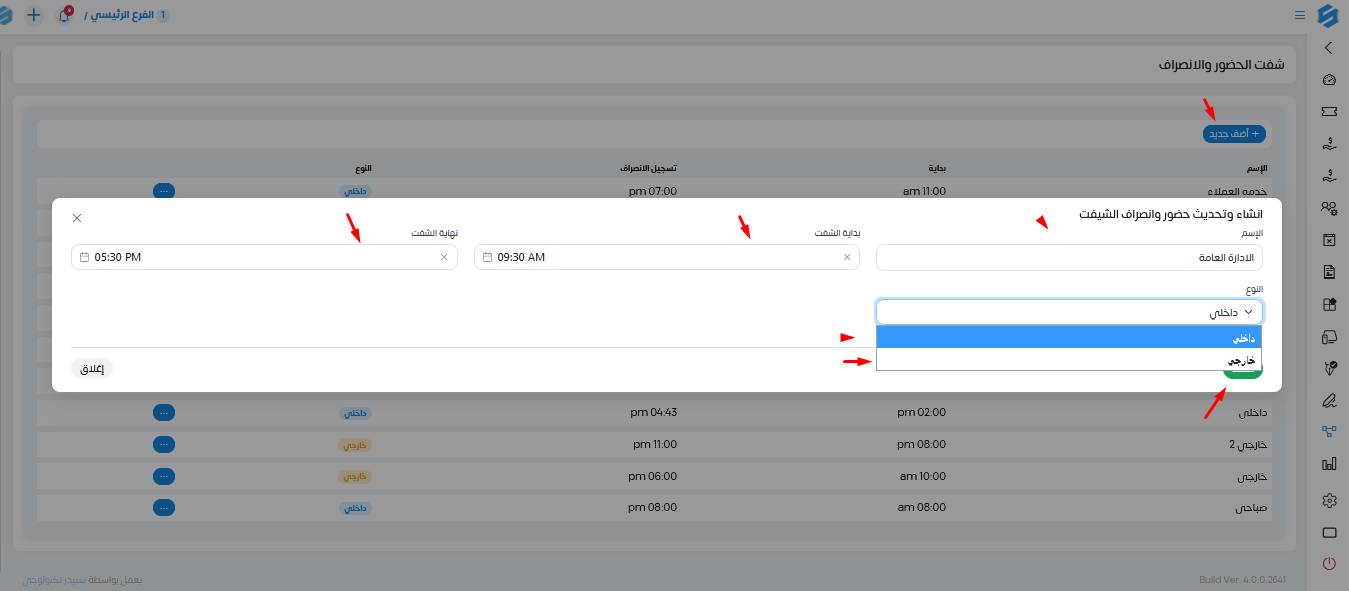
Task: Open the active org-chart sidebar icon
Action: (x=1328, y=432)
